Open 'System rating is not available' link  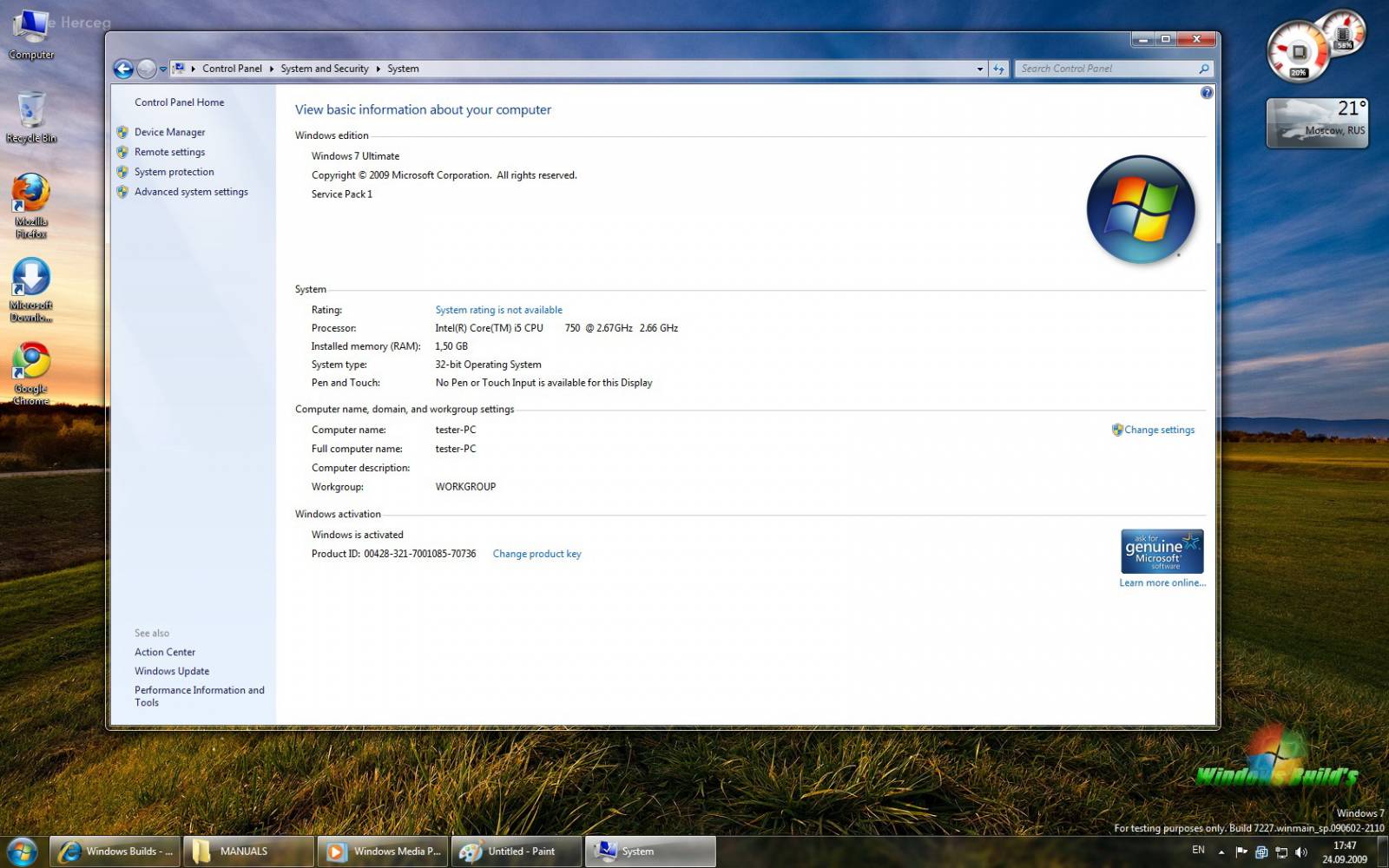tap(498, 310)
